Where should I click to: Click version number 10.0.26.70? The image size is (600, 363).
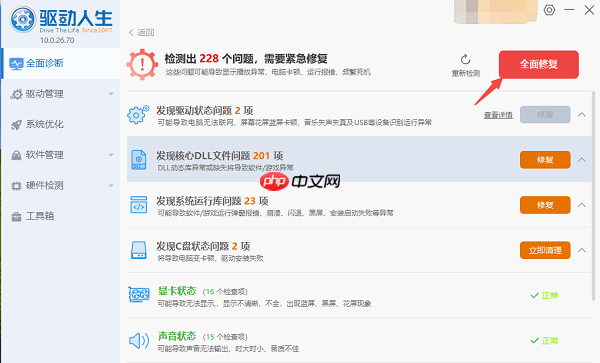point(57,40)
